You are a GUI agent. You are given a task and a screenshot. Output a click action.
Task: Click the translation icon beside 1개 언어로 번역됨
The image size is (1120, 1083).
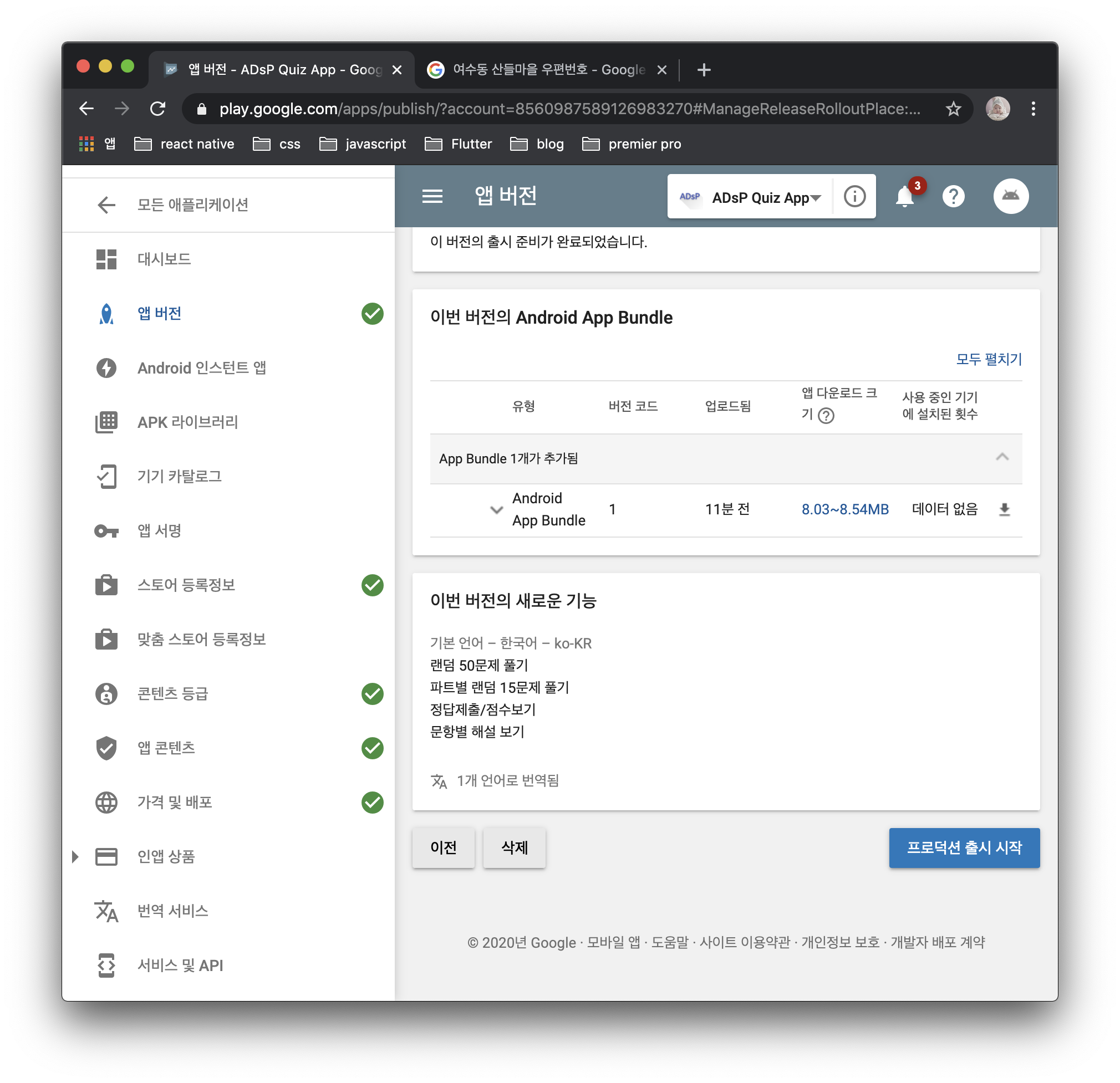click(439, 781)
